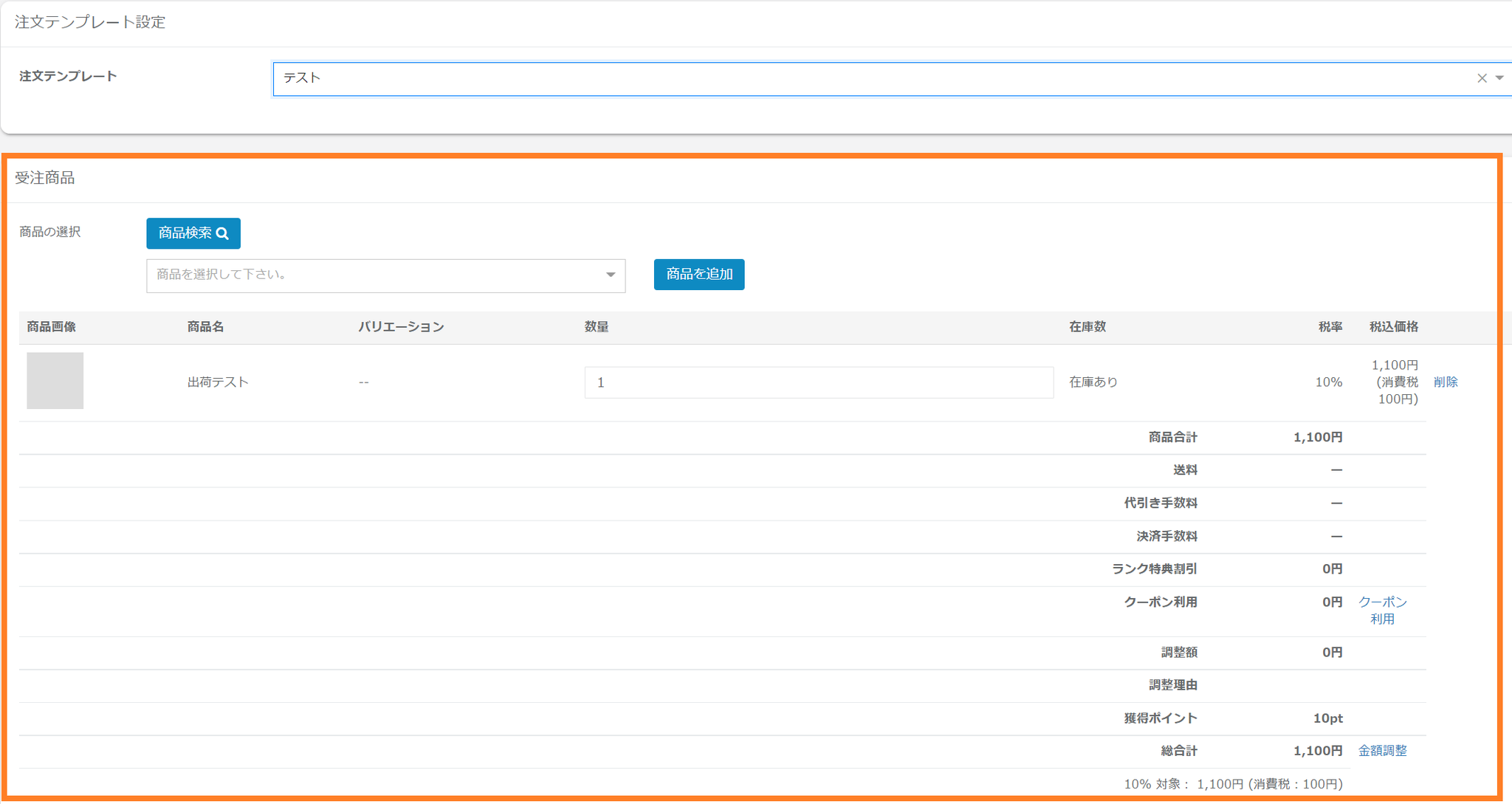This screenshot has width=1512, height=804.
Task: Click the 税込価格 column header
Action: click(1393, 327)
